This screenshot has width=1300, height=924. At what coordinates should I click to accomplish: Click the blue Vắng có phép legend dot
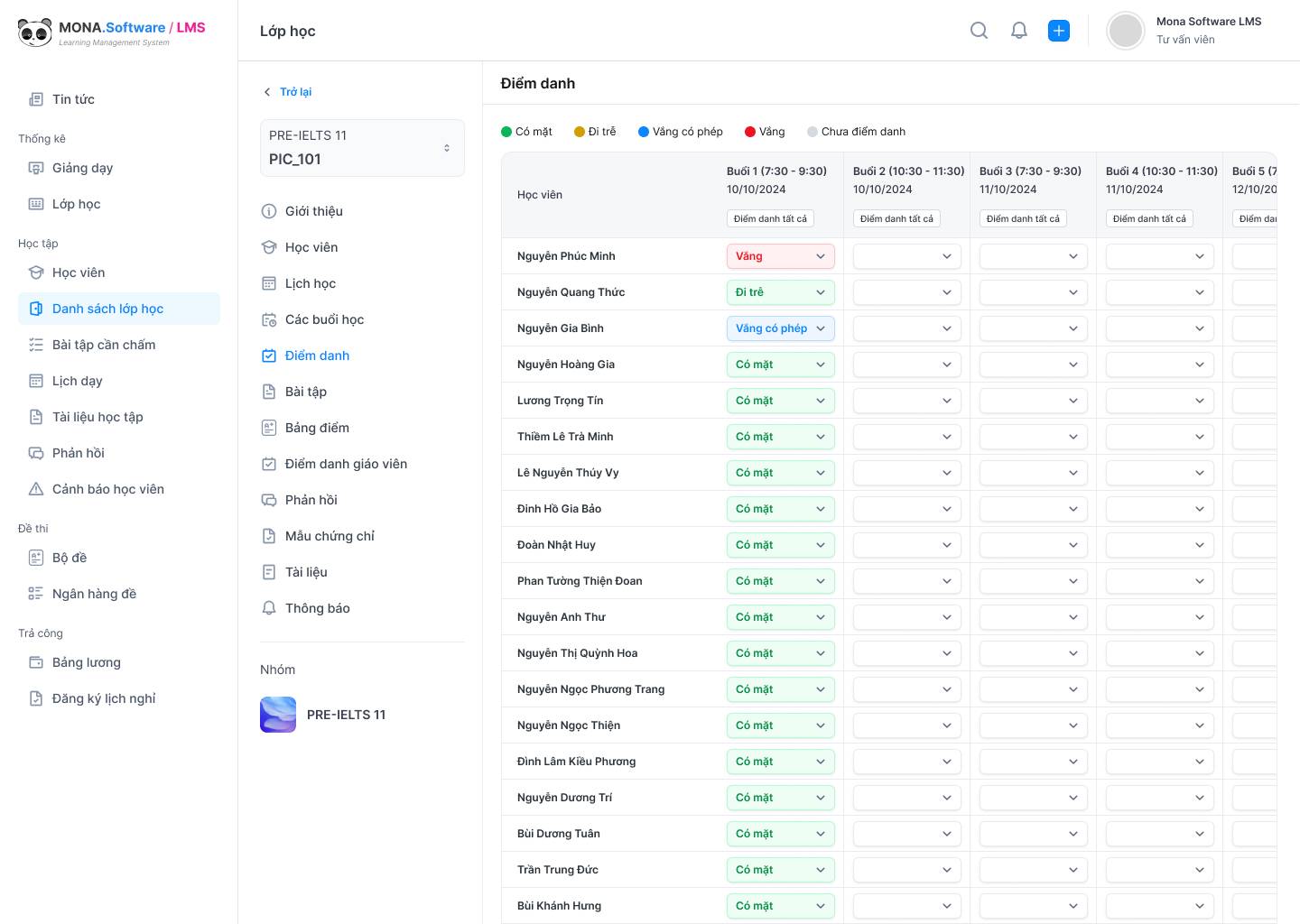[x=644, y=132]
